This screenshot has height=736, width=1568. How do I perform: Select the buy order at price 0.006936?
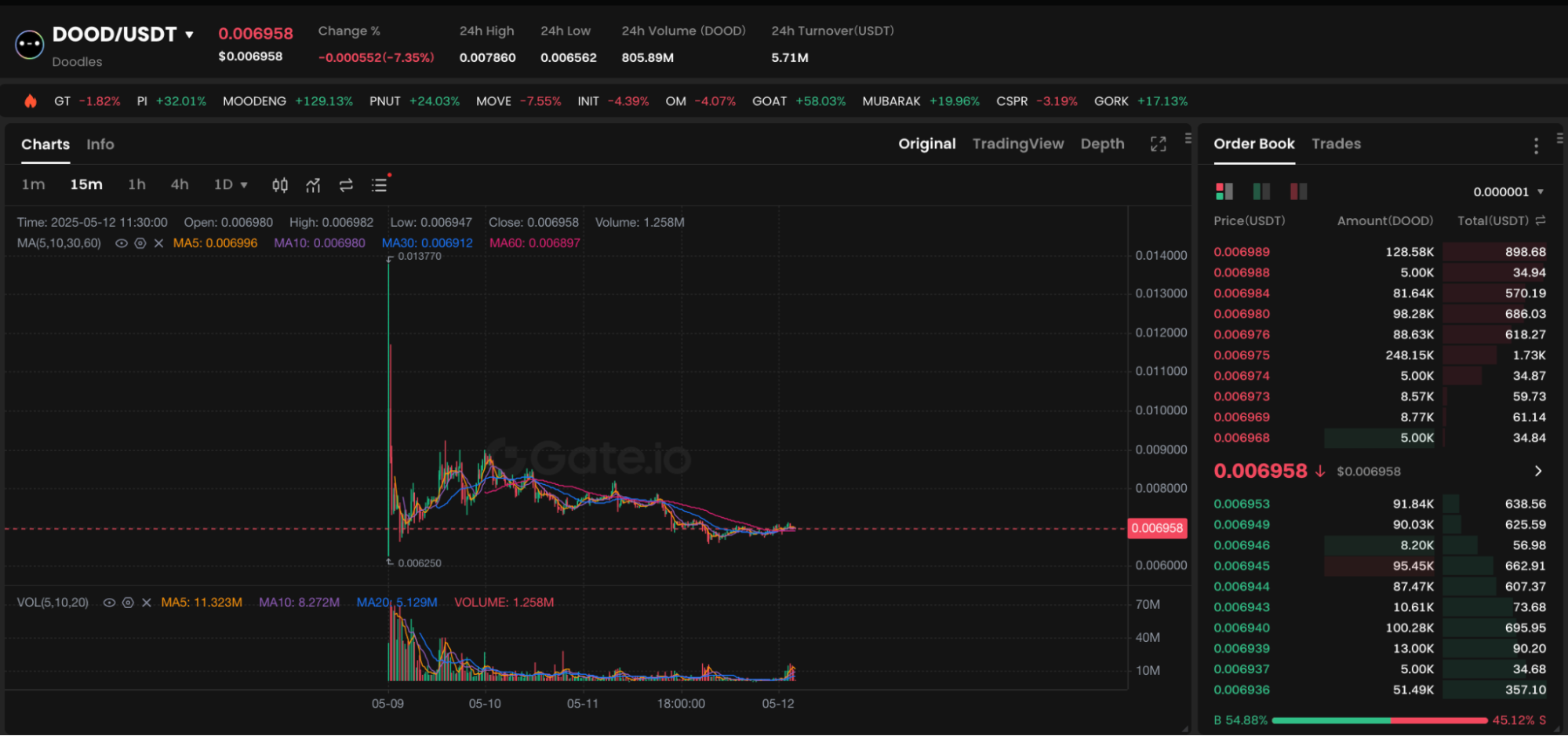pyautogui.click(x=1380, y=690)
